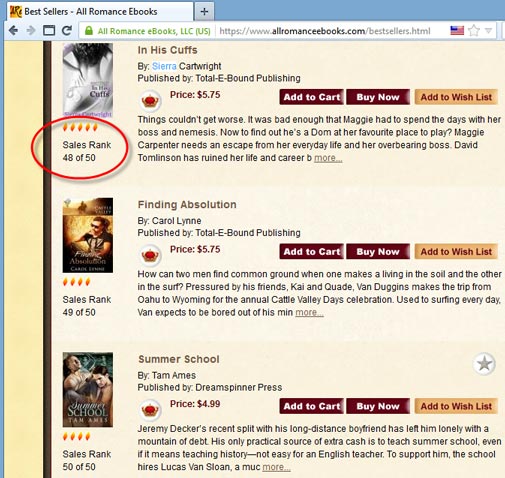This screenshot has width=505, height=478.
Task: Click 'Price: $5.75' on Finding Absolution
Action: pos(195,249)
